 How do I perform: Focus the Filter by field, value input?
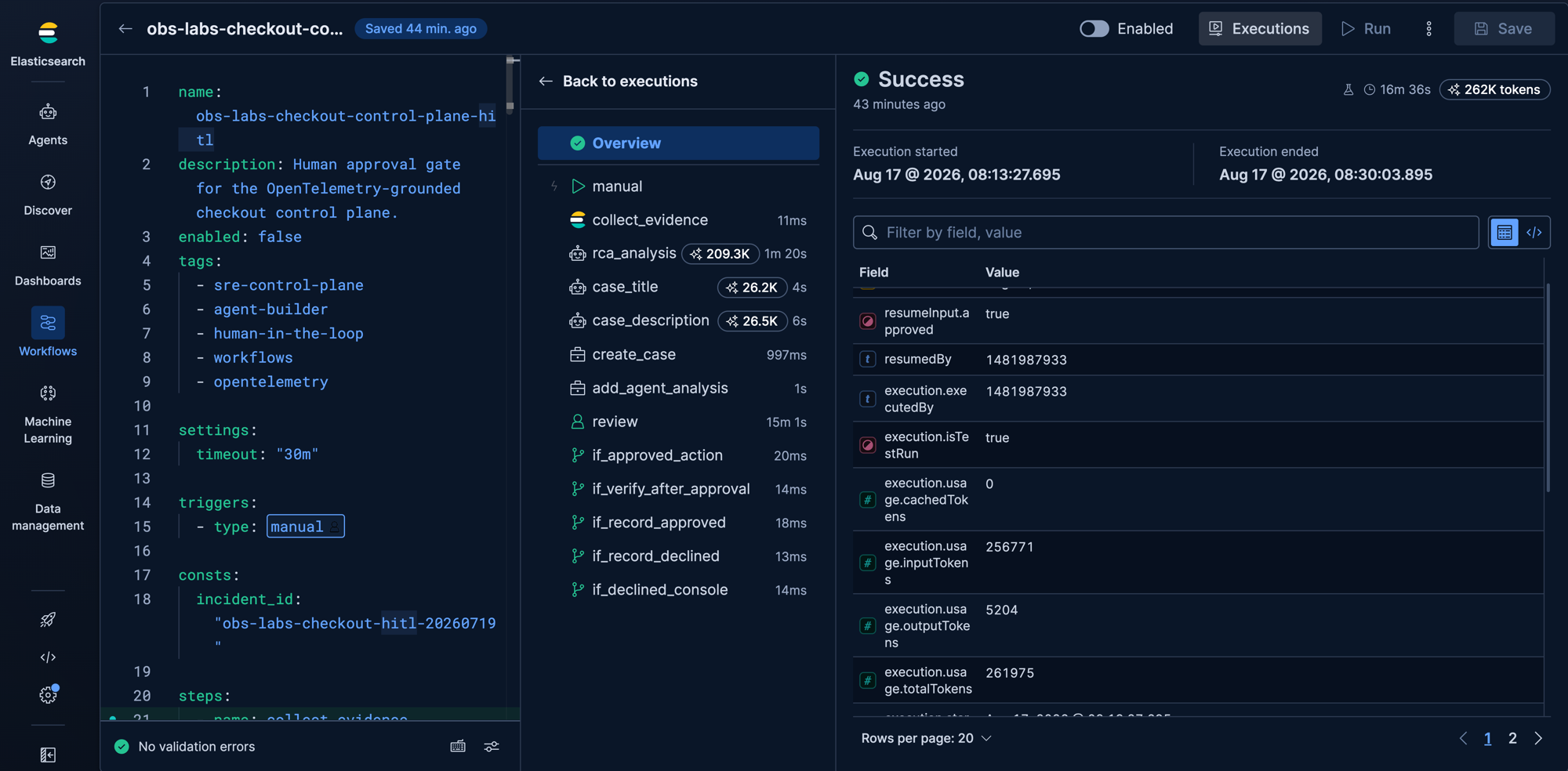(x=1166, y=233)
